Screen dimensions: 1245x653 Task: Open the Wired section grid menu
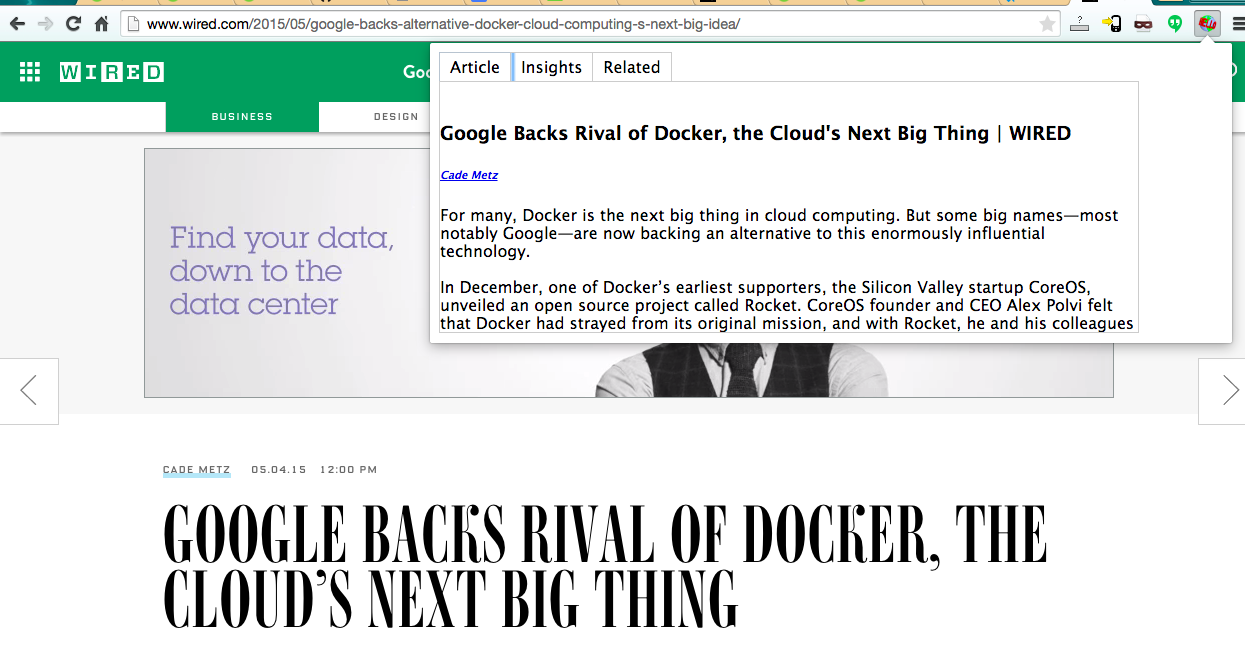point(30,71)
